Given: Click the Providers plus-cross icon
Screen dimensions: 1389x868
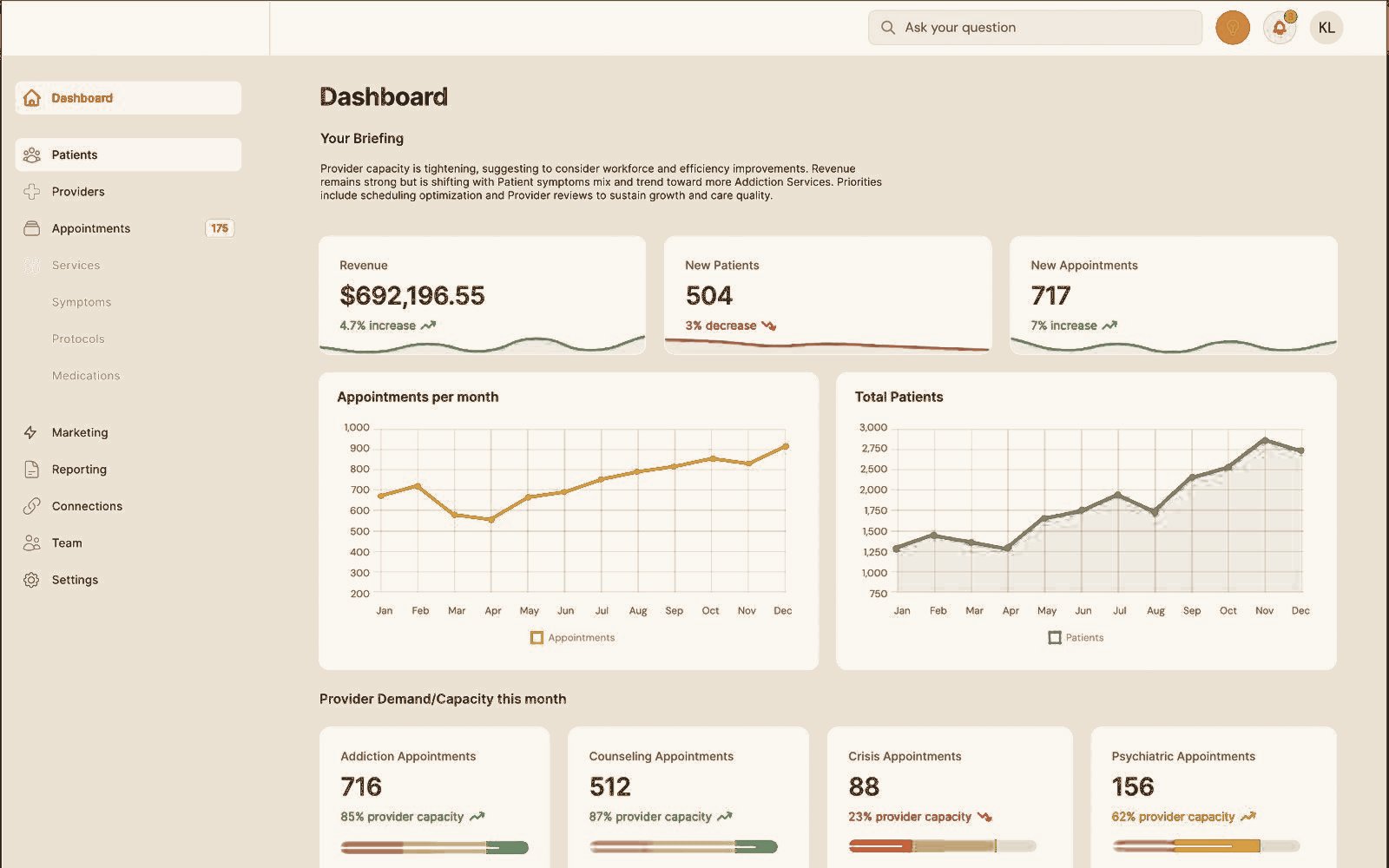Looking at the screenshot, I should 32,192.
